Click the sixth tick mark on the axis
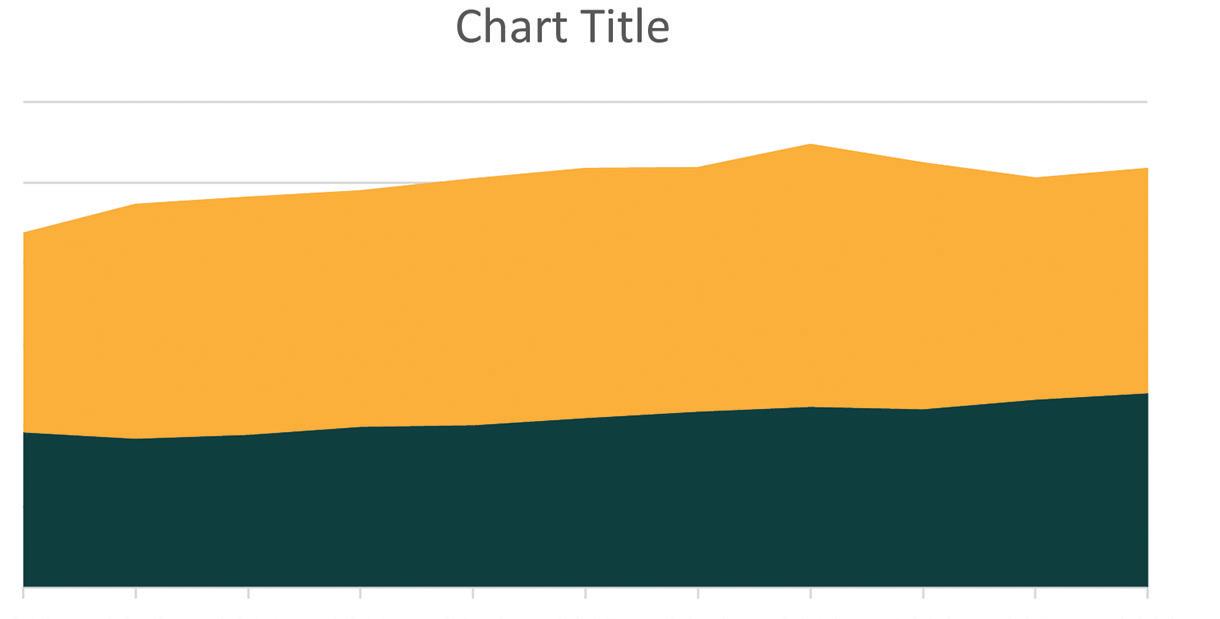Viewport: 1220px width, 619px height. [585, 593]
